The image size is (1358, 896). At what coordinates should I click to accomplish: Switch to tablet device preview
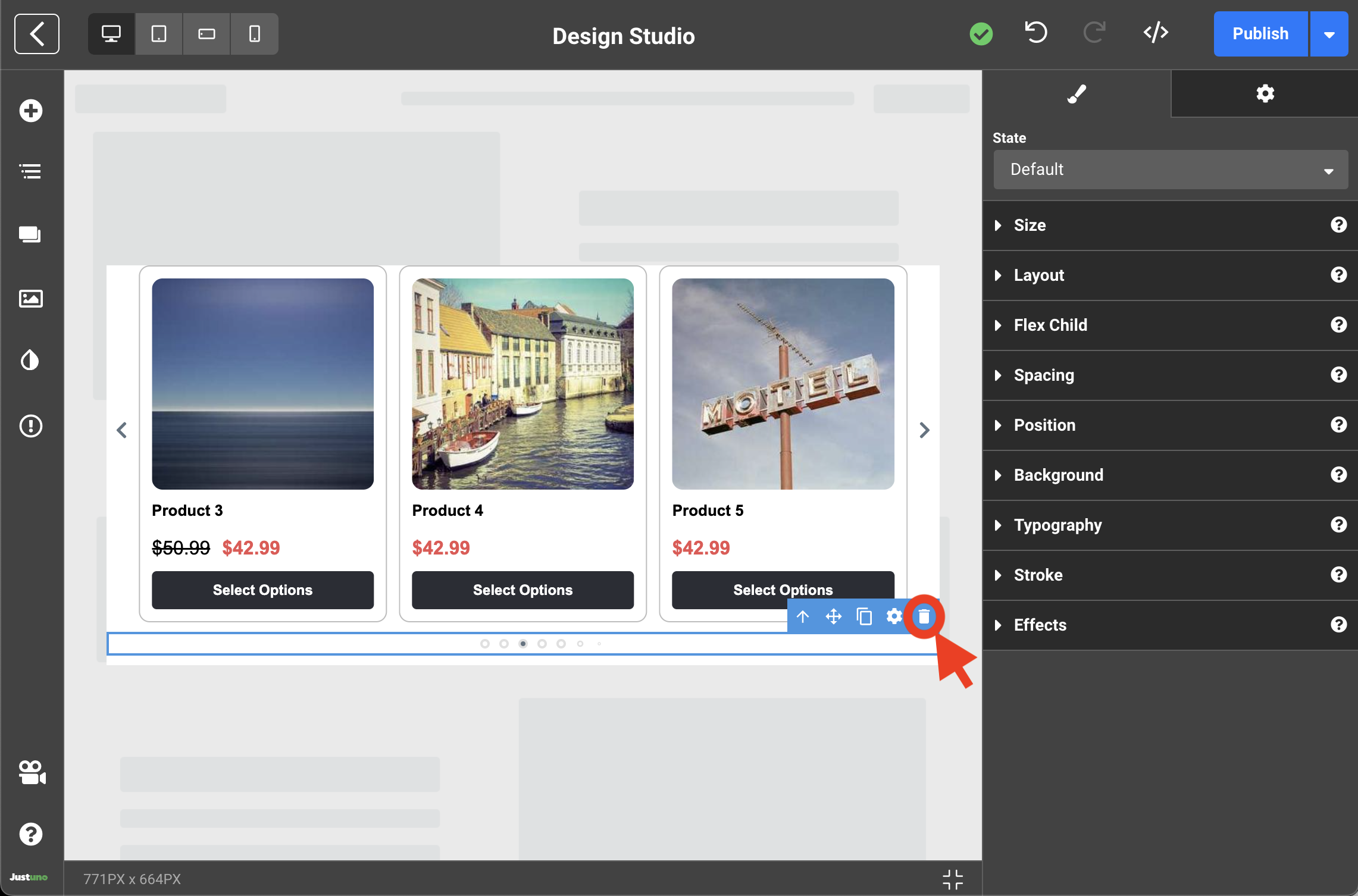(159, 34)
